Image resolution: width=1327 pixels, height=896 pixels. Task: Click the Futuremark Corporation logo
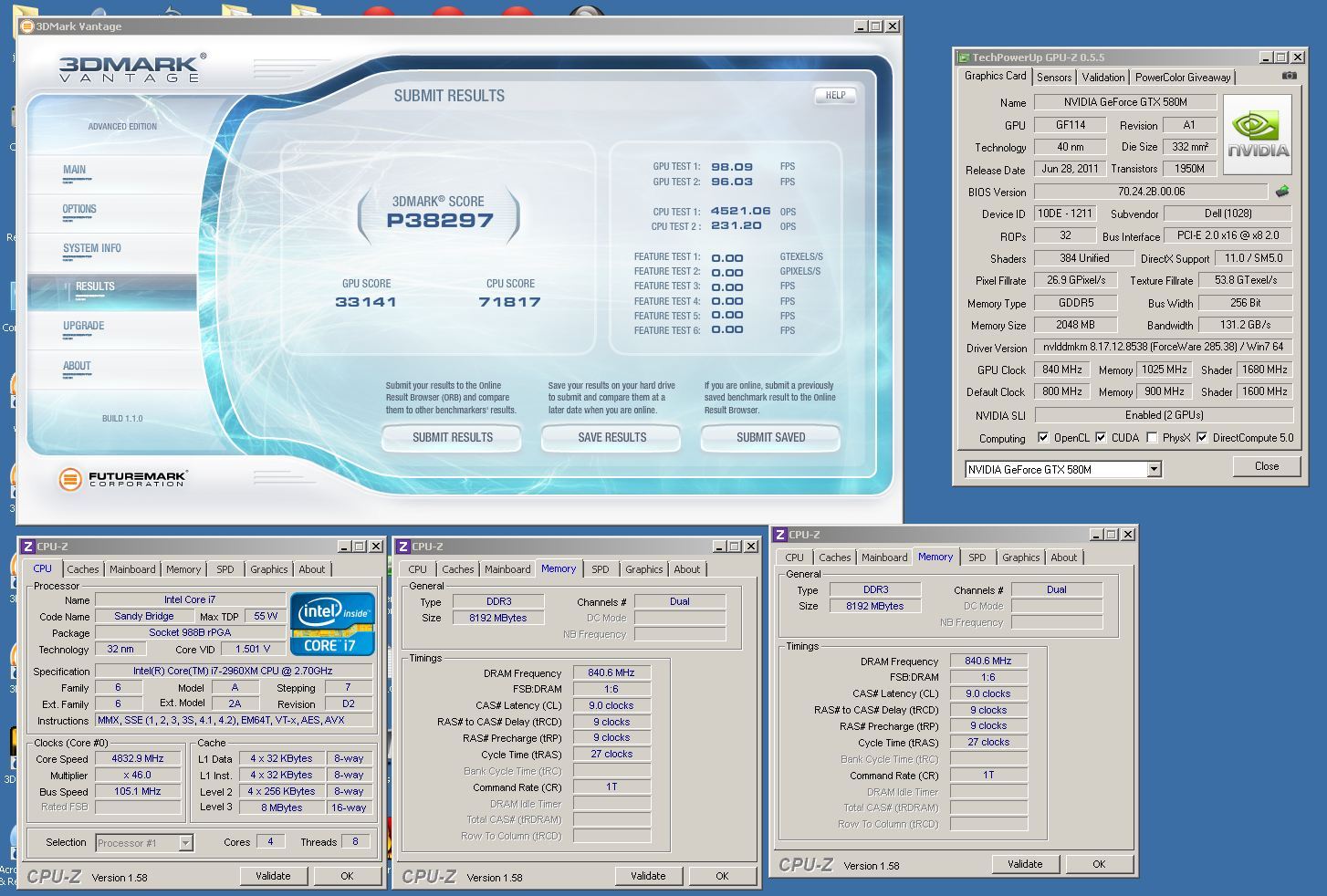click(x=123, y=478)
